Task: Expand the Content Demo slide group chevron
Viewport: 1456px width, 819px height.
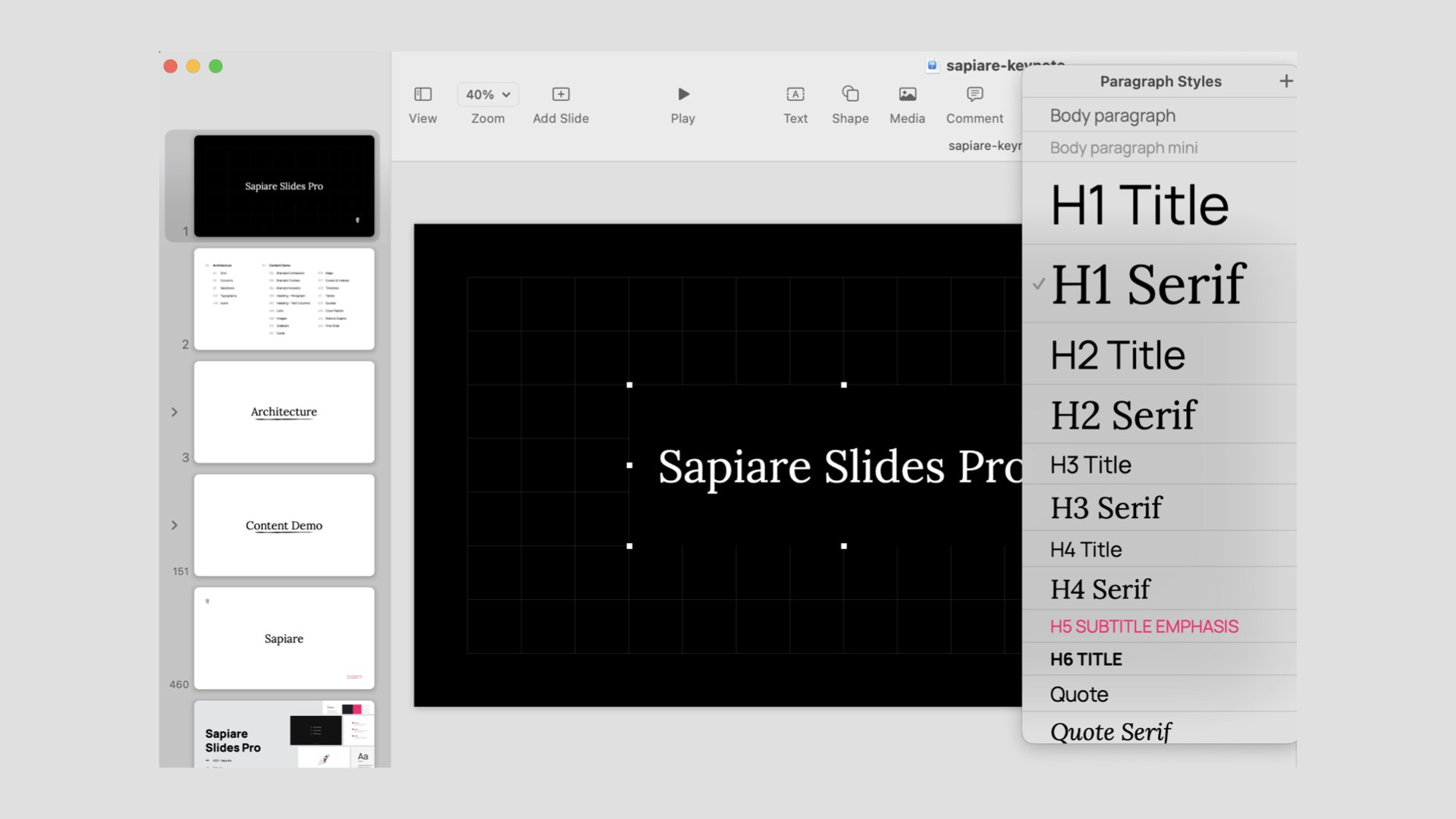Action: click(x=174, y=525)
